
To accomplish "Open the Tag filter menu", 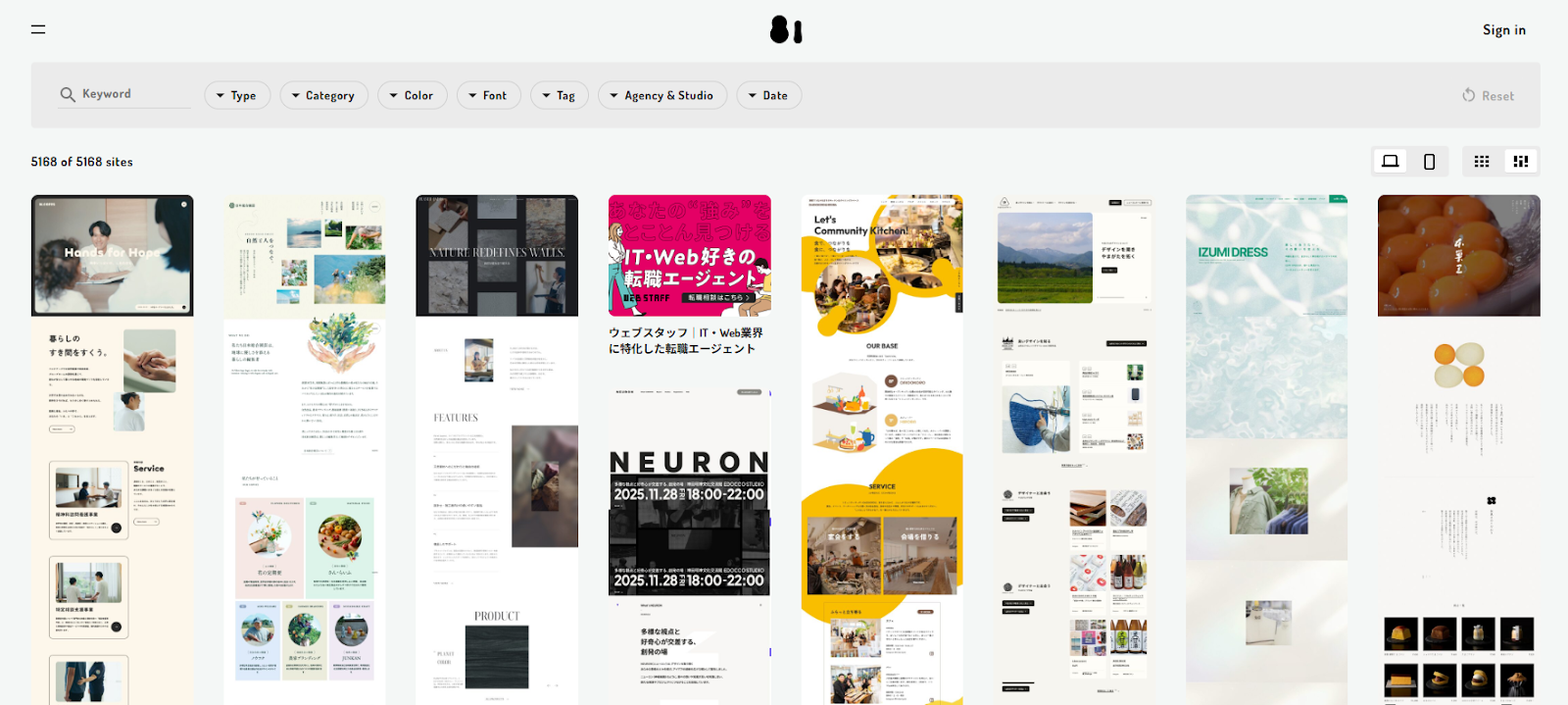I will tap(559, 95).
